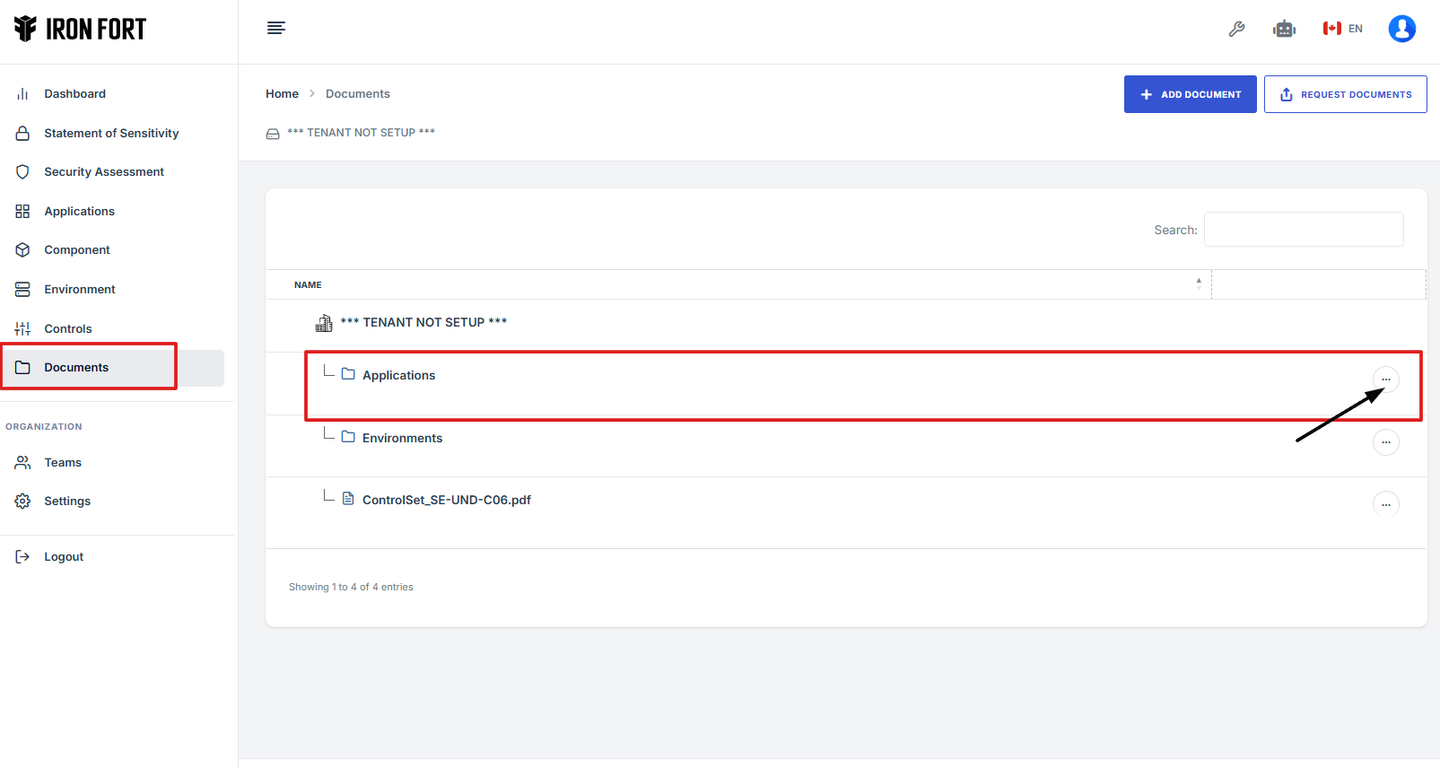Sort the table by Name column header
Screen dimensions: 1440x768
pyautogui.click(x=308, y=285)
